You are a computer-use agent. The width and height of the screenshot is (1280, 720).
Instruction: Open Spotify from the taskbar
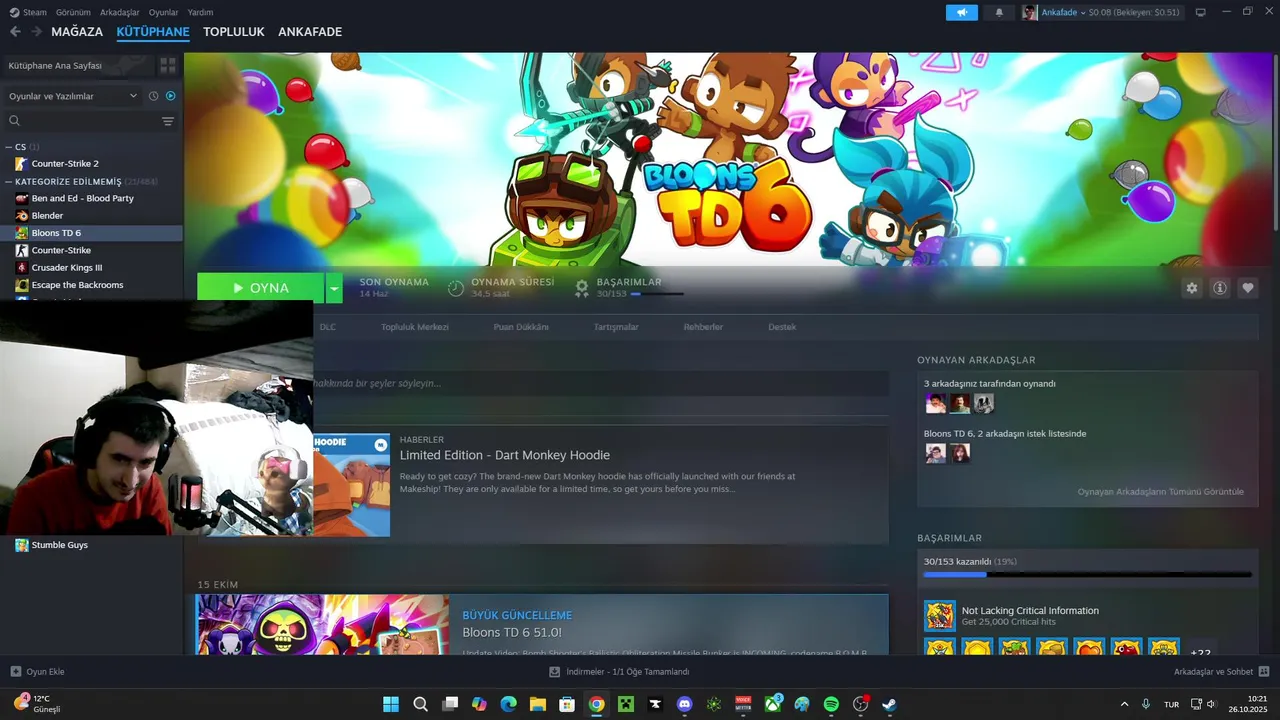[x=831, y=704]
